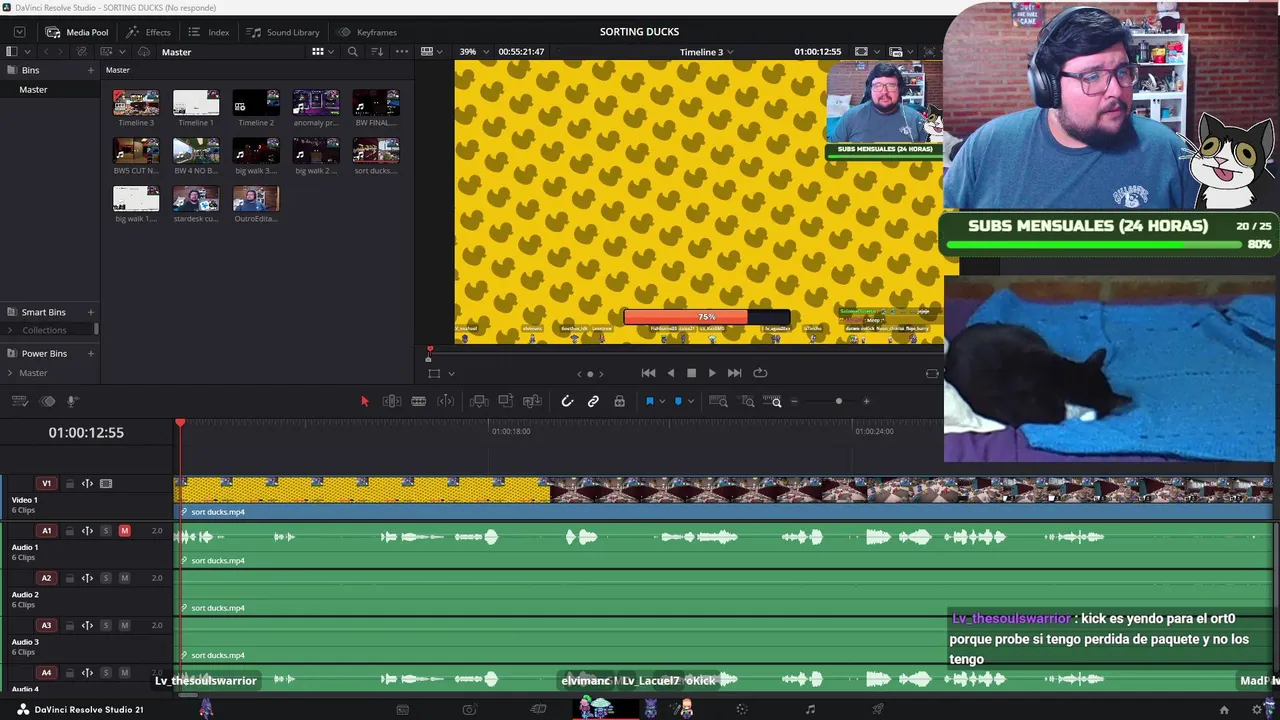Toggle the voiceover microphone tool
1280x720 pixels.
coord(72,401)
